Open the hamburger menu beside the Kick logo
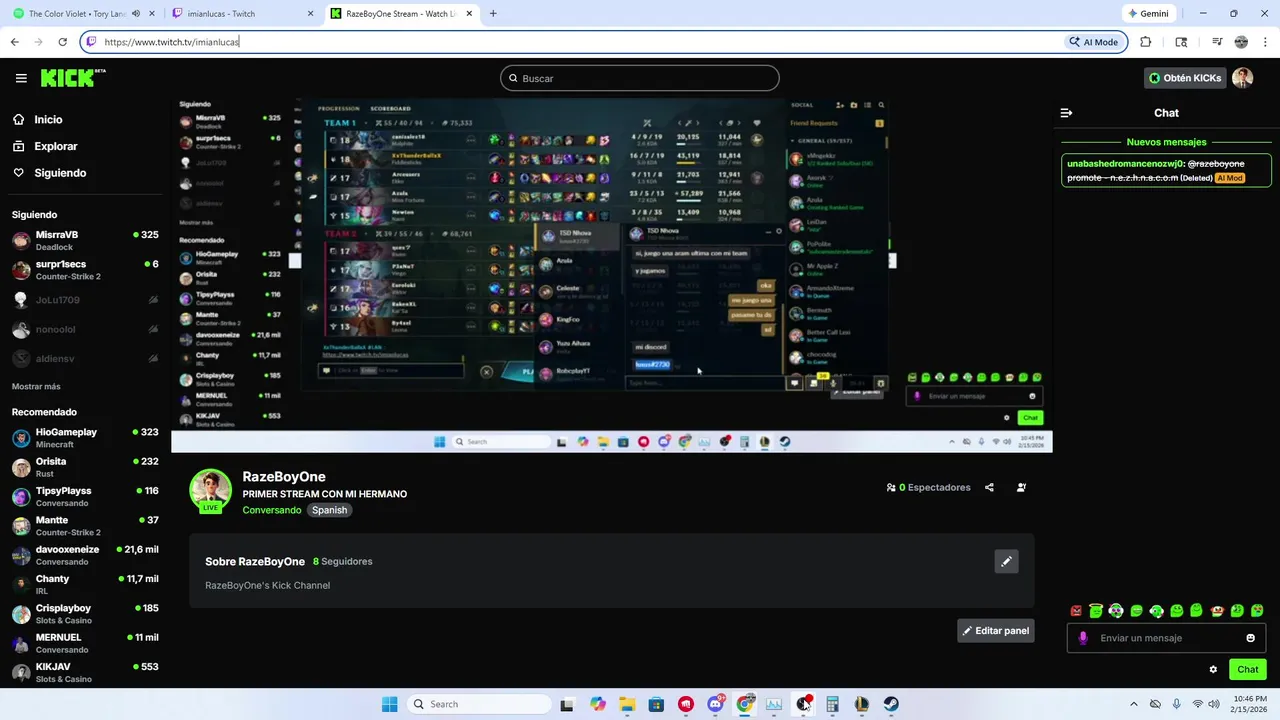Image resolution: width=1280 pixels, height=720 pixels. pos(21,78)
